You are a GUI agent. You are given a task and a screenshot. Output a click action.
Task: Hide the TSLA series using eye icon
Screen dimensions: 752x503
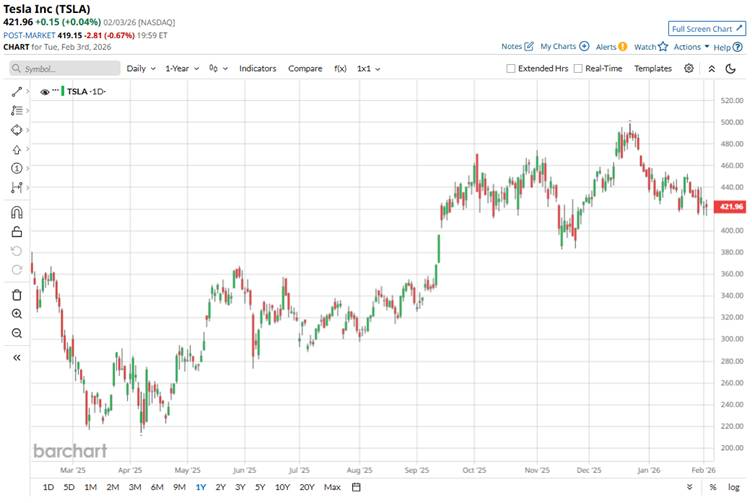pyautogui.click(x=45, y=92)
